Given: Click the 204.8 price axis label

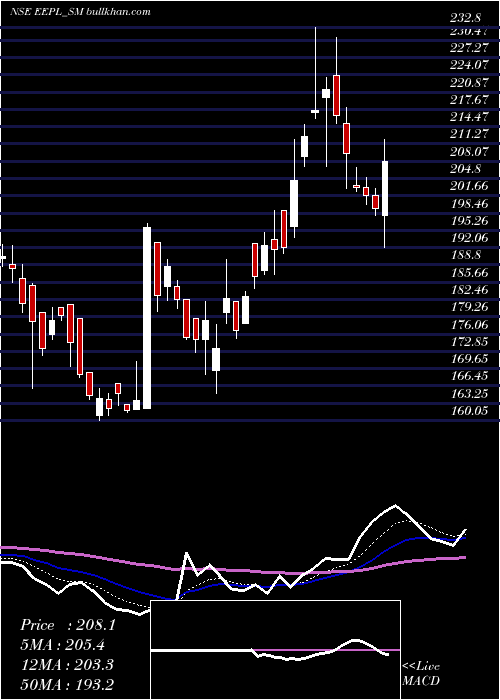Looking at the screenshot, I should tap(465, 169).
